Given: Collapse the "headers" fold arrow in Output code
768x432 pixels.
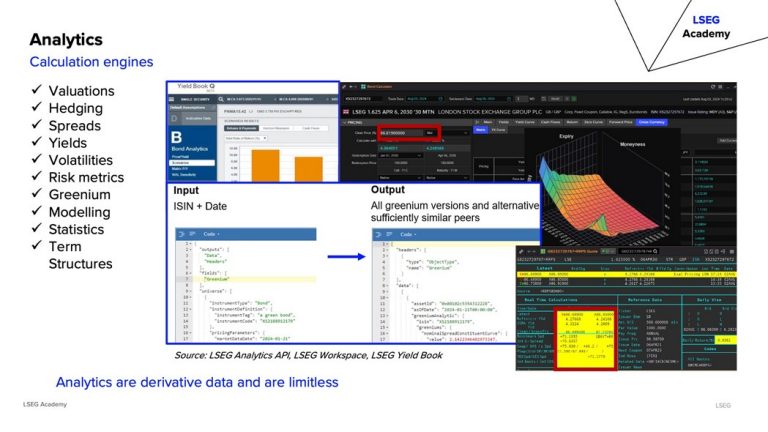Looking at the screenshot, I should [388, 250].
